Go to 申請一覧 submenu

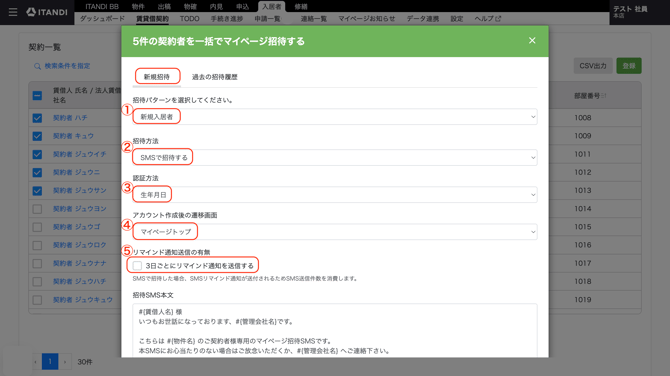(x=268, y=19)
